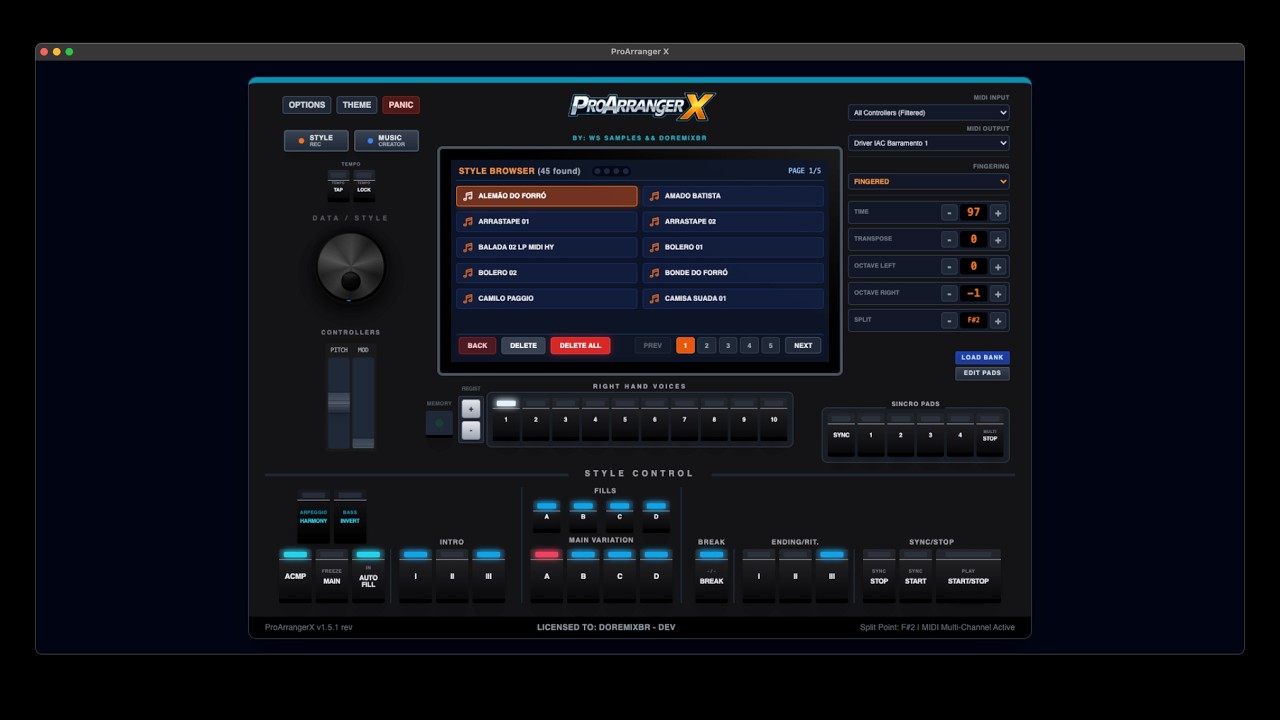Start playback with Play Start/Stop
The height and width of the screenshot is (720, 1280).
tap(968, 575)
